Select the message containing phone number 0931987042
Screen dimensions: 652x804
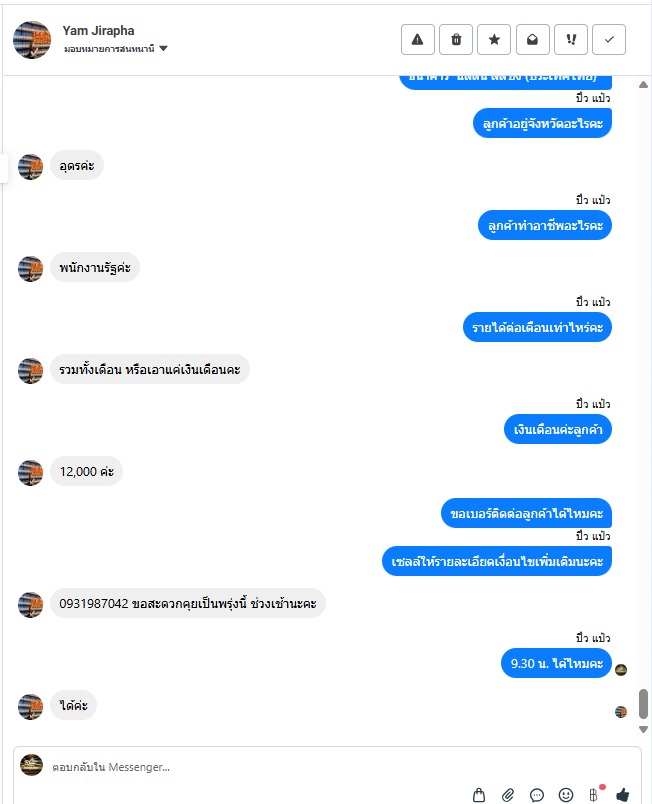(x=188, y=603)
